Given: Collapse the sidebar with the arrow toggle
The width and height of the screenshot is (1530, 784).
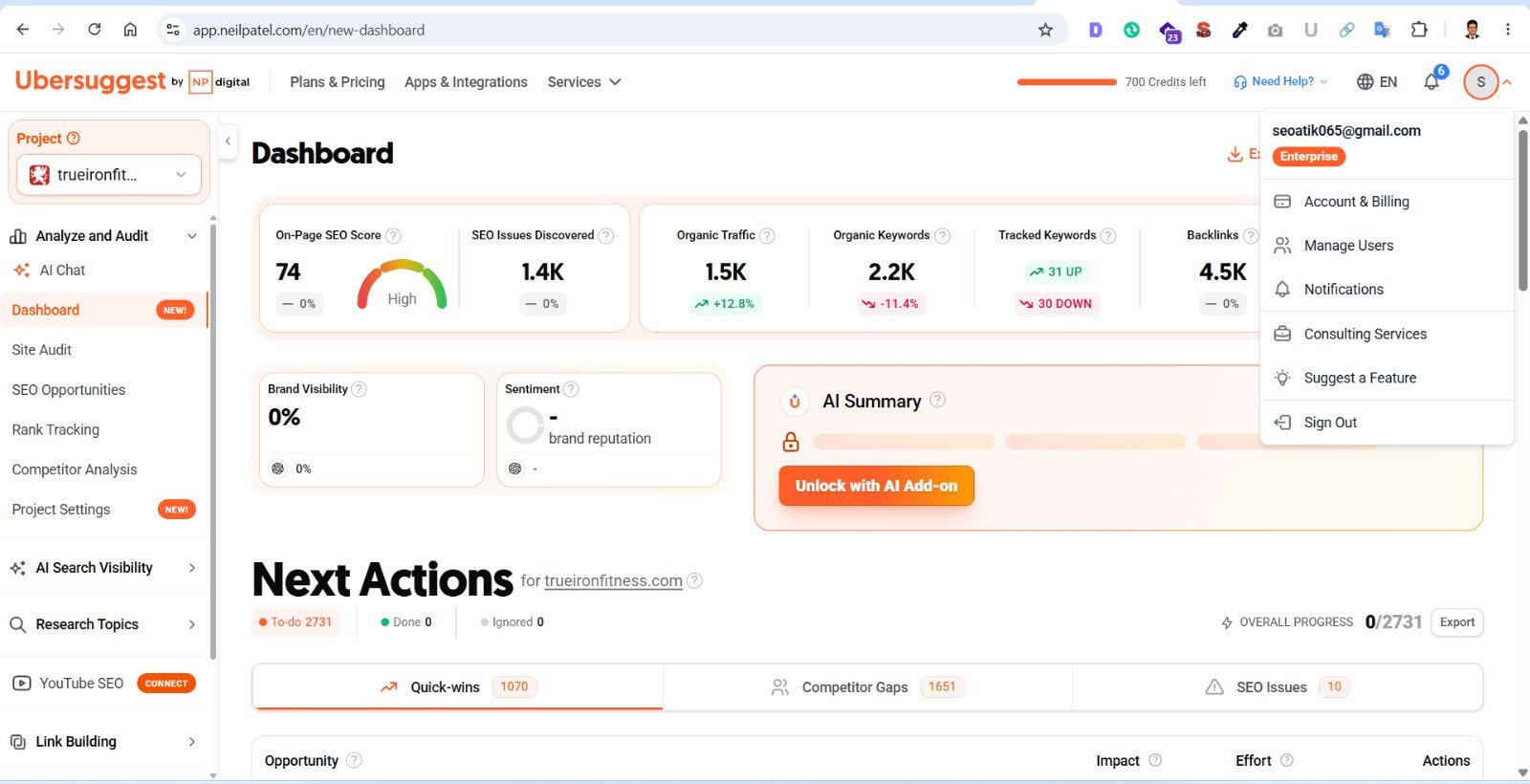Looking at the screenshot, I should (228, 141).
